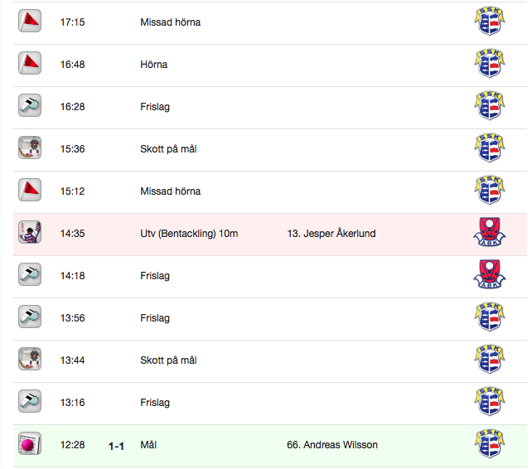Viewport: 532px width, 469px height.
Task: Select the 1-1 score label
Action: point(116,446)
